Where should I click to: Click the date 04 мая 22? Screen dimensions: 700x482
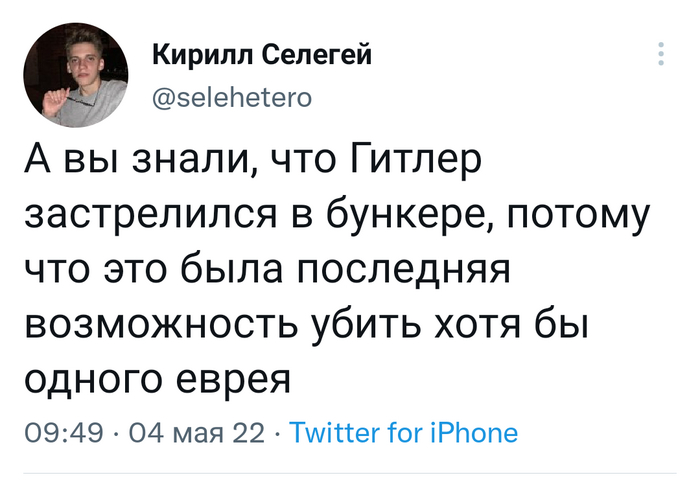(197, 432)
